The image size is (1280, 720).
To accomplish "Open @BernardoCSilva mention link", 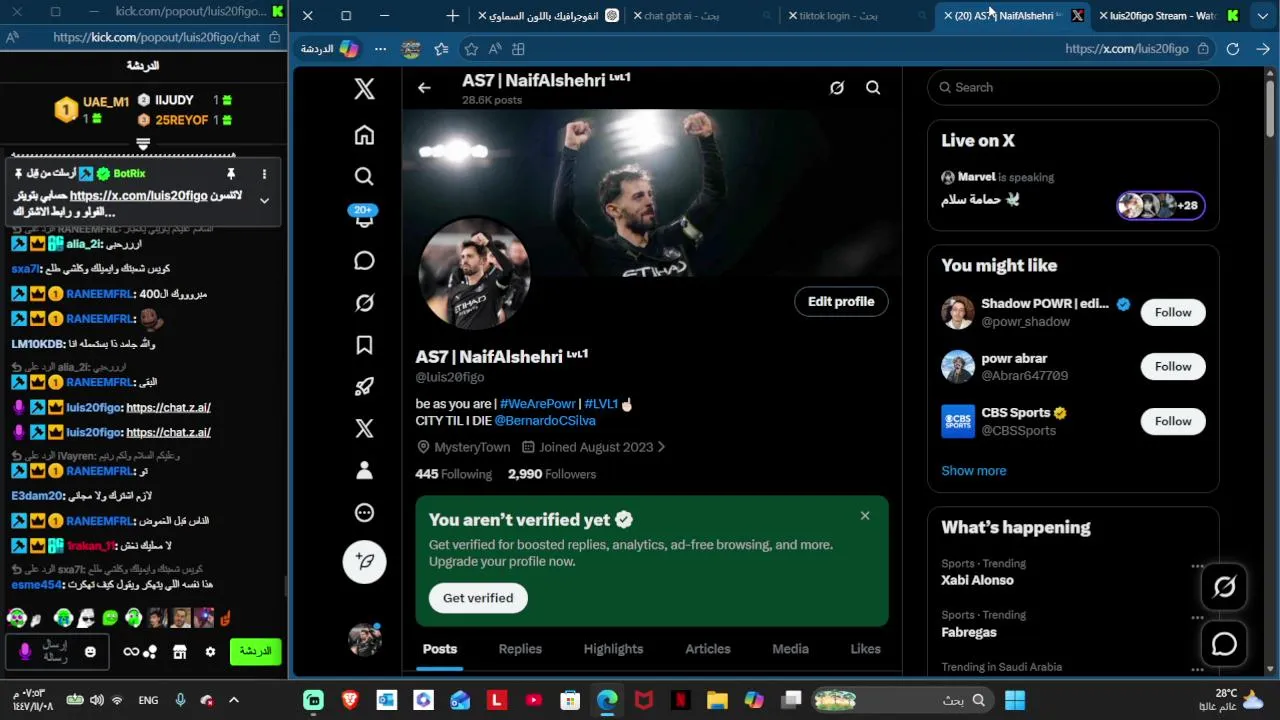I will [545, 421].
